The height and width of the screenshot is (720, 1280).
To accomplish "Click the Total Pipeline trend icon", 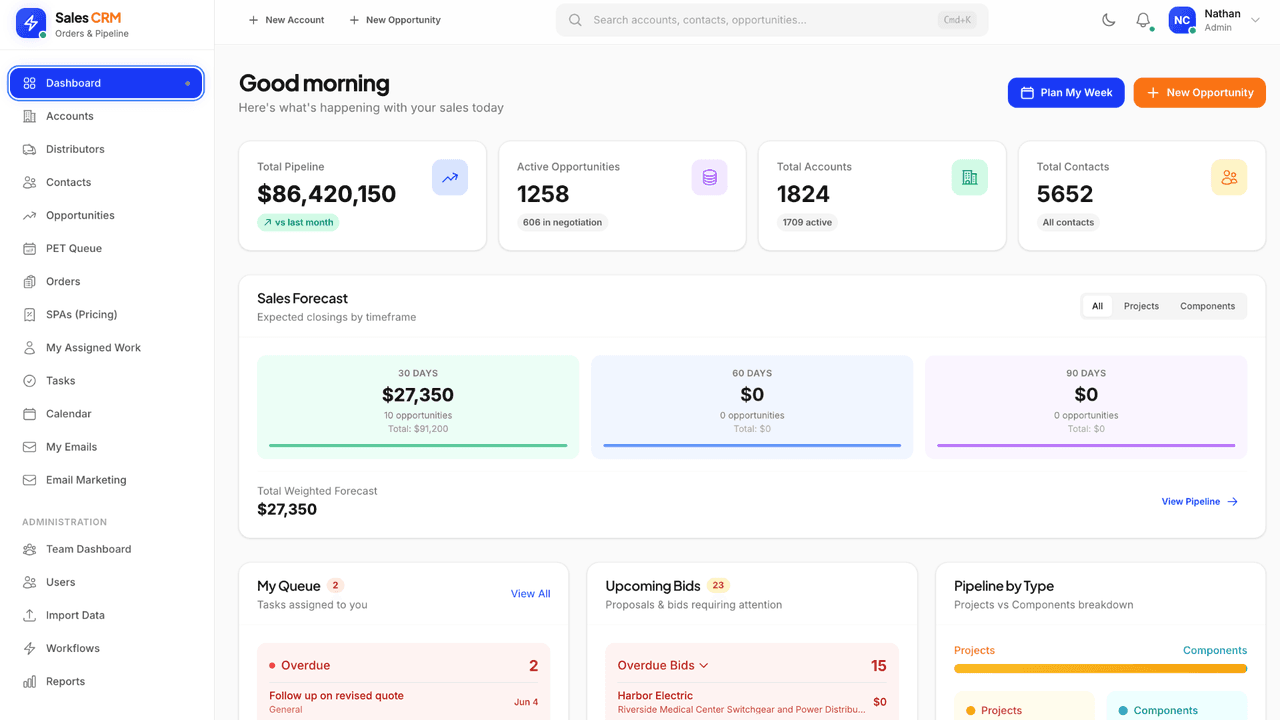I will [x=450, y=177].
